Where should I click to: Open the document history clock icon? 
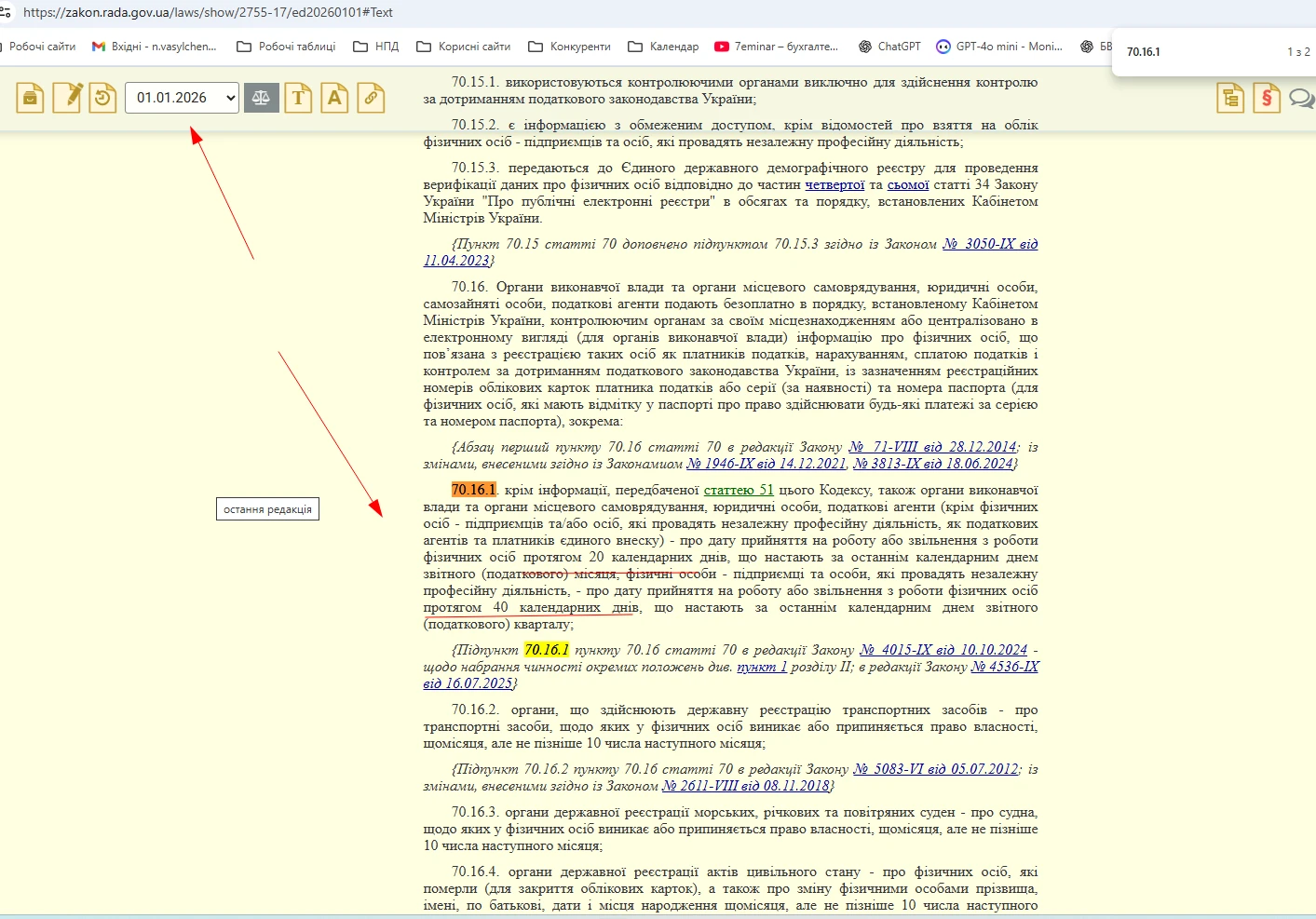pyautogui.click(x=102, y=98)
